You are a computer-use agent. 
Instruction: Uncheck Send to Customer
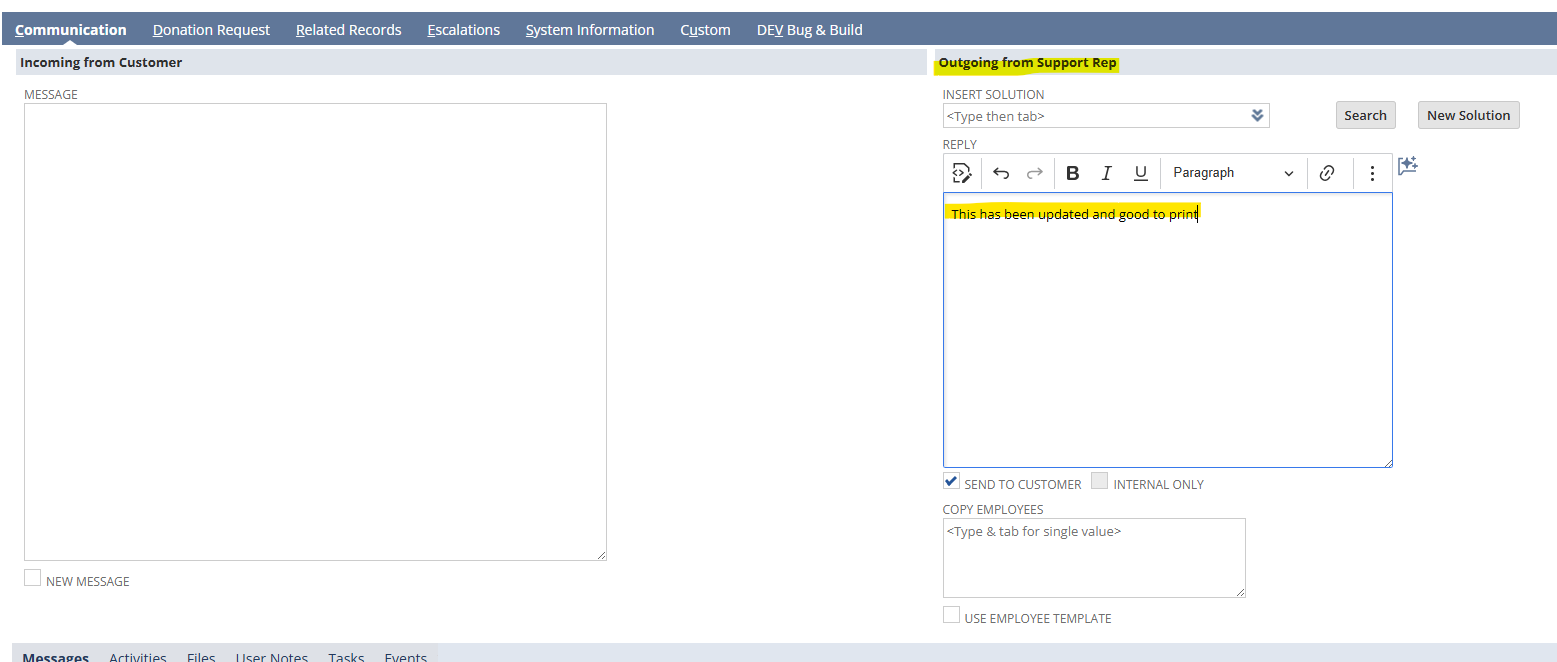tap(952, 481)
